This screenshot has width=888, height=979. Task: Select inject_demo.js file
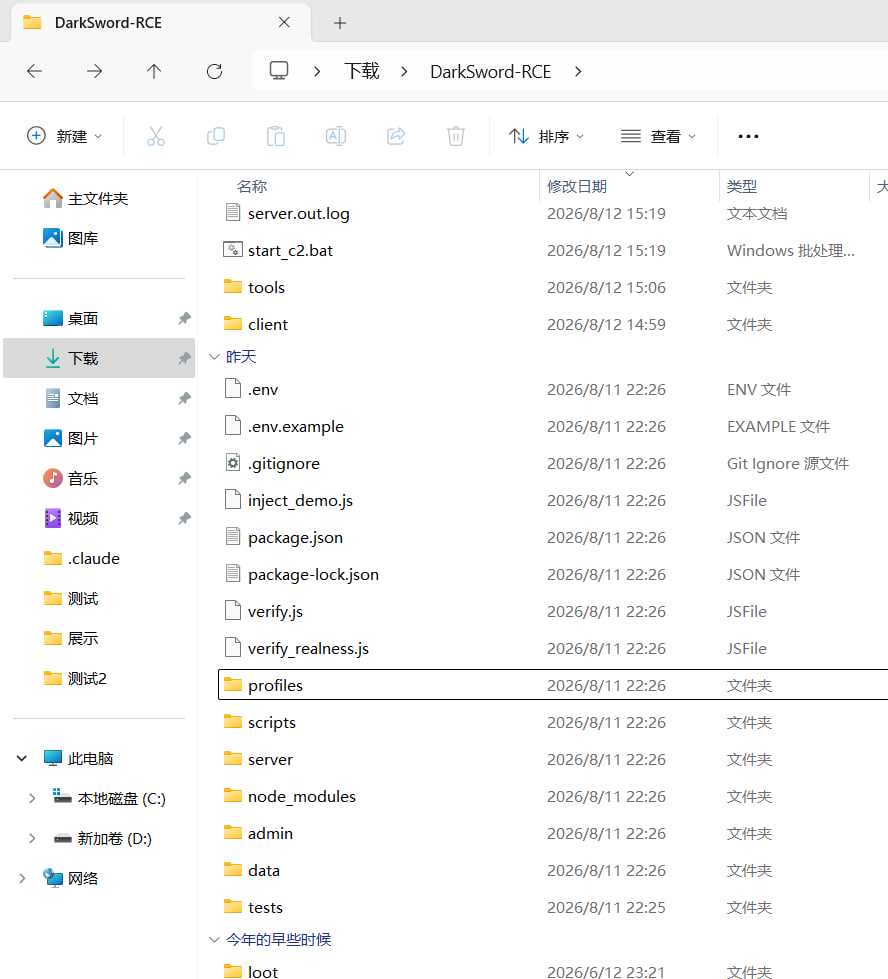(x=553, y=500)
